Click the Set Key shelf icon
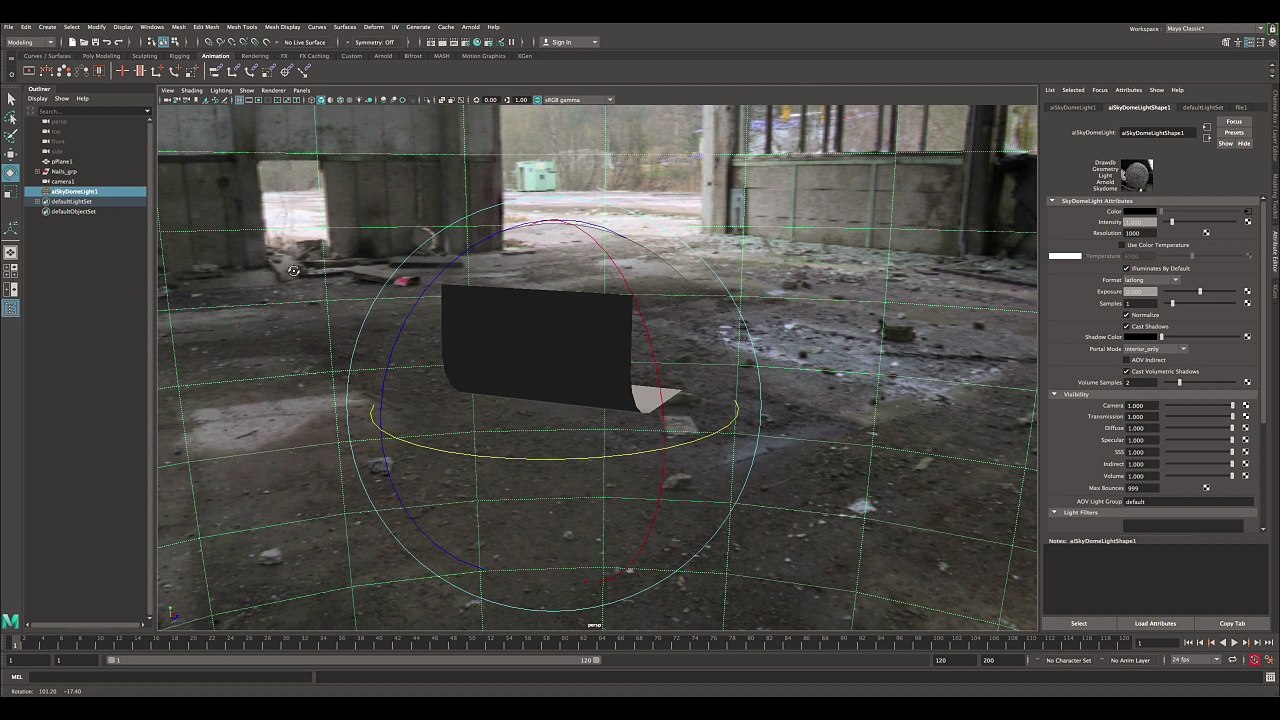The height and width of the screenshot is (720, 1280). coord(123,71)
